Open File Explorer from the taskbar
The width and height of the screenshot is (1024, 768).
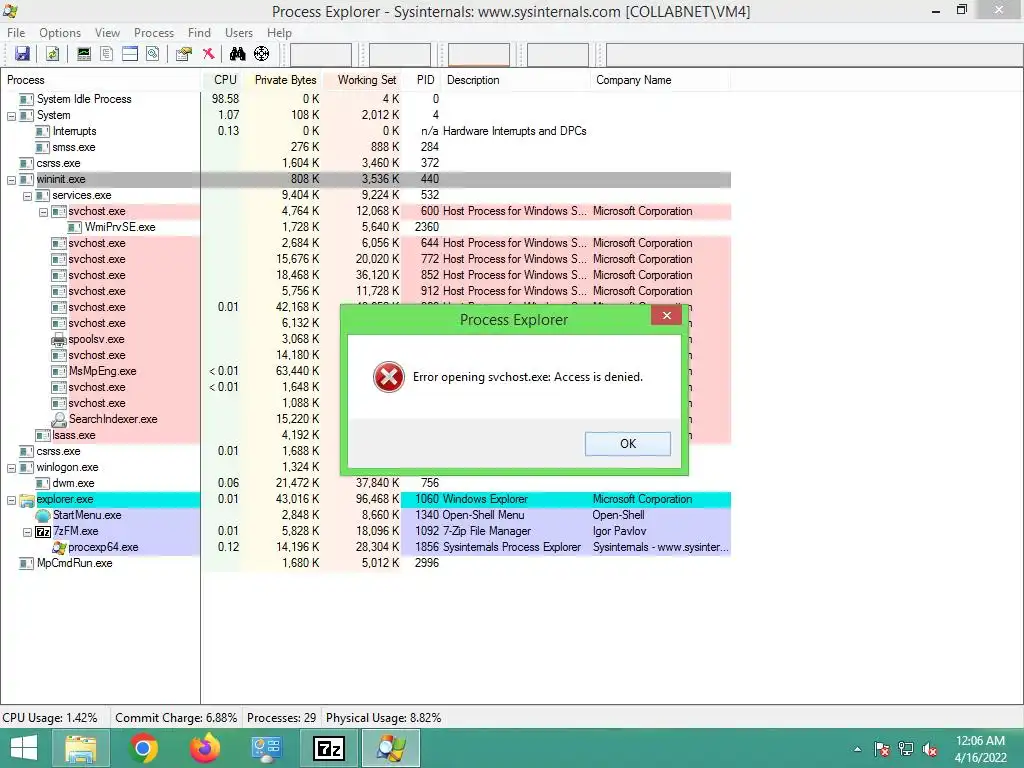(80, 748)
